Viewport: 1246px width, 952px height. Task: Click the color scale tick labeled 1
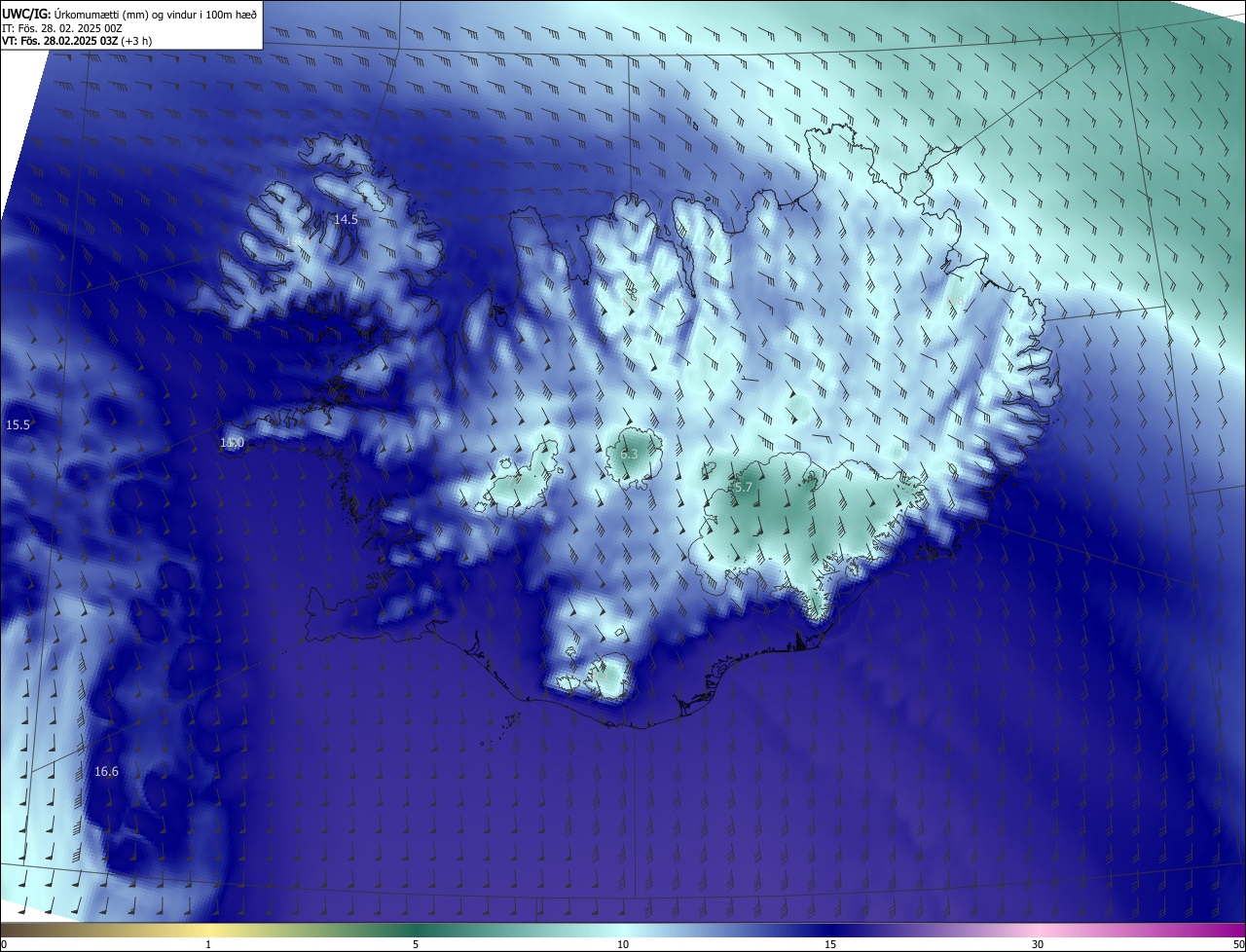(x=208, y=944)
